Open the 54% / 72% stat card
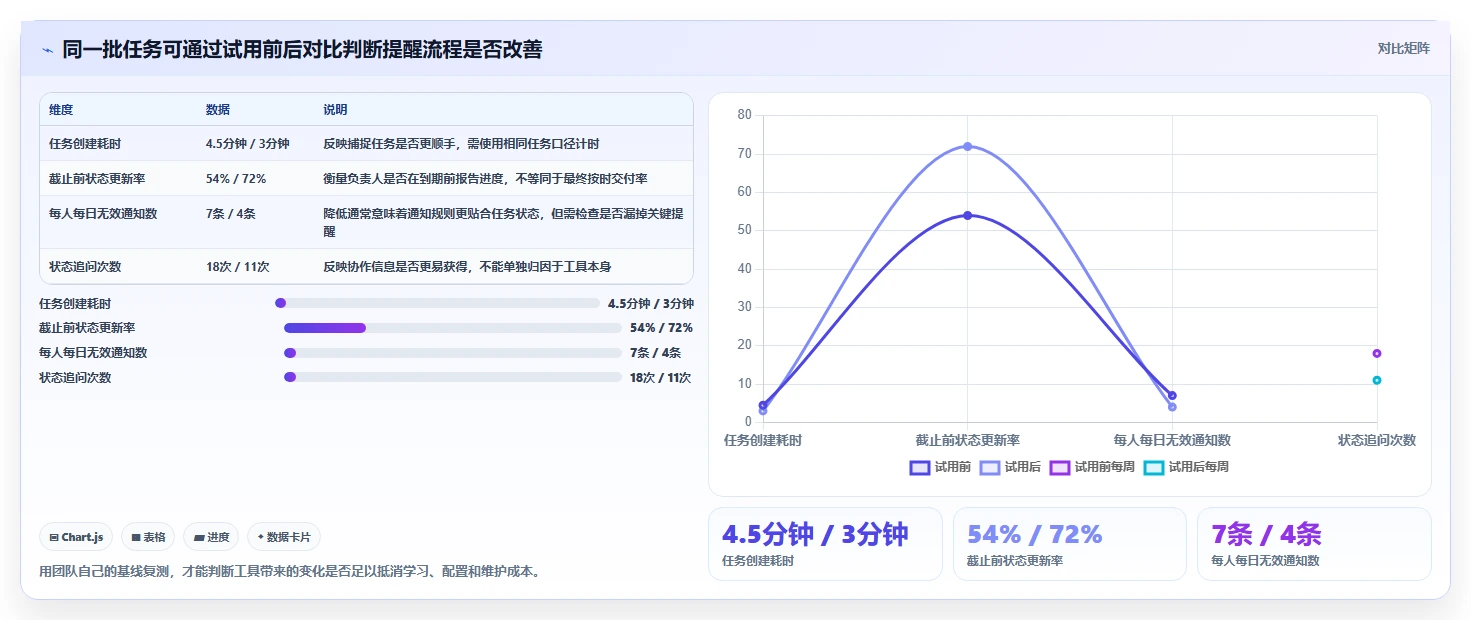This screenshot has width=1471, height=620. pyautogui.click(x=1070, y=544)
